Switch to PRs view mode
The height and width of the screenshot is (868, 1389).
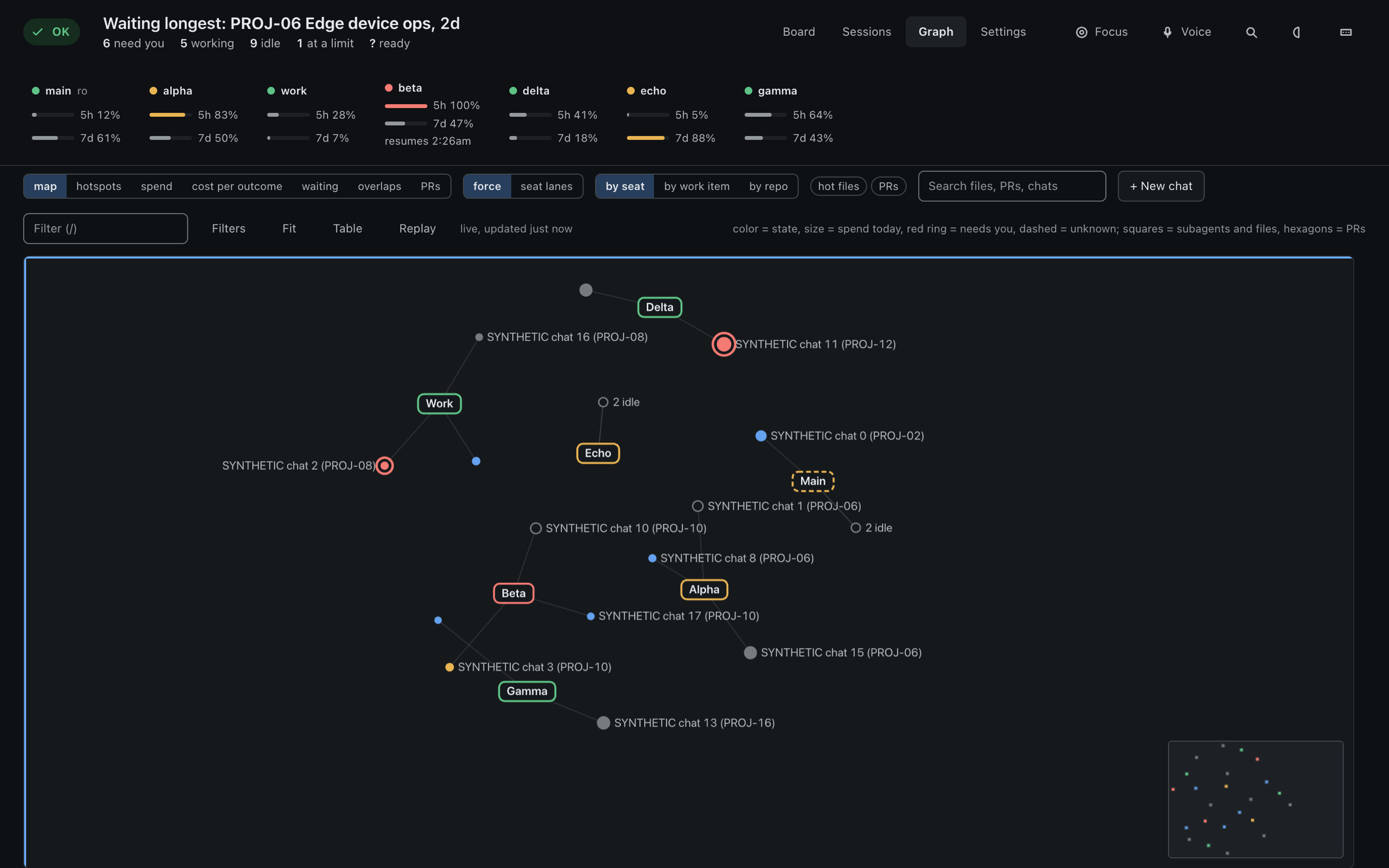click(x=430, y=186)
